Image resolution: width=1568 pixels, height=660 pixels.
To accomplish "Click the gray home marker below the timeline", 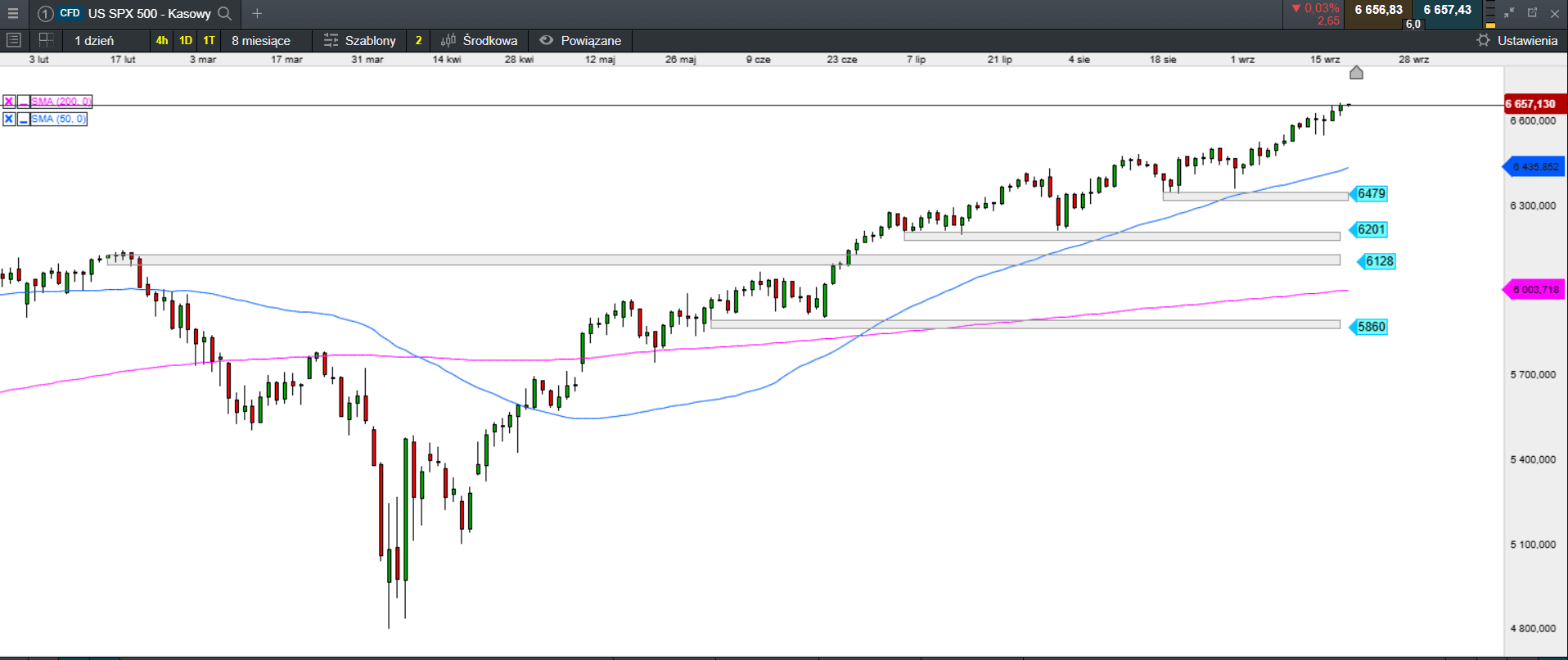I will pyautogui.click(x=1356, y=73).
